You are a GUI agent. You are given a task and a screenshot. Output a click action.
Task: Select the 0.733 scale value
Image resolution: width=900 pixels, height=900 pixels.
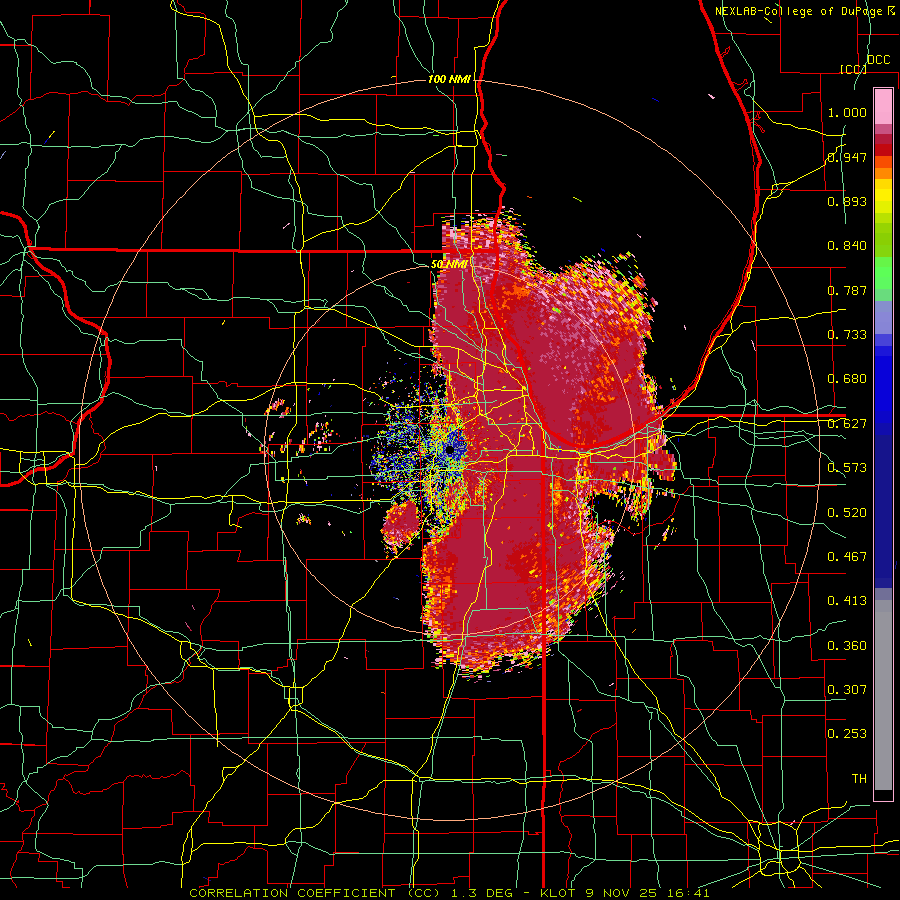tap(847, 335)
